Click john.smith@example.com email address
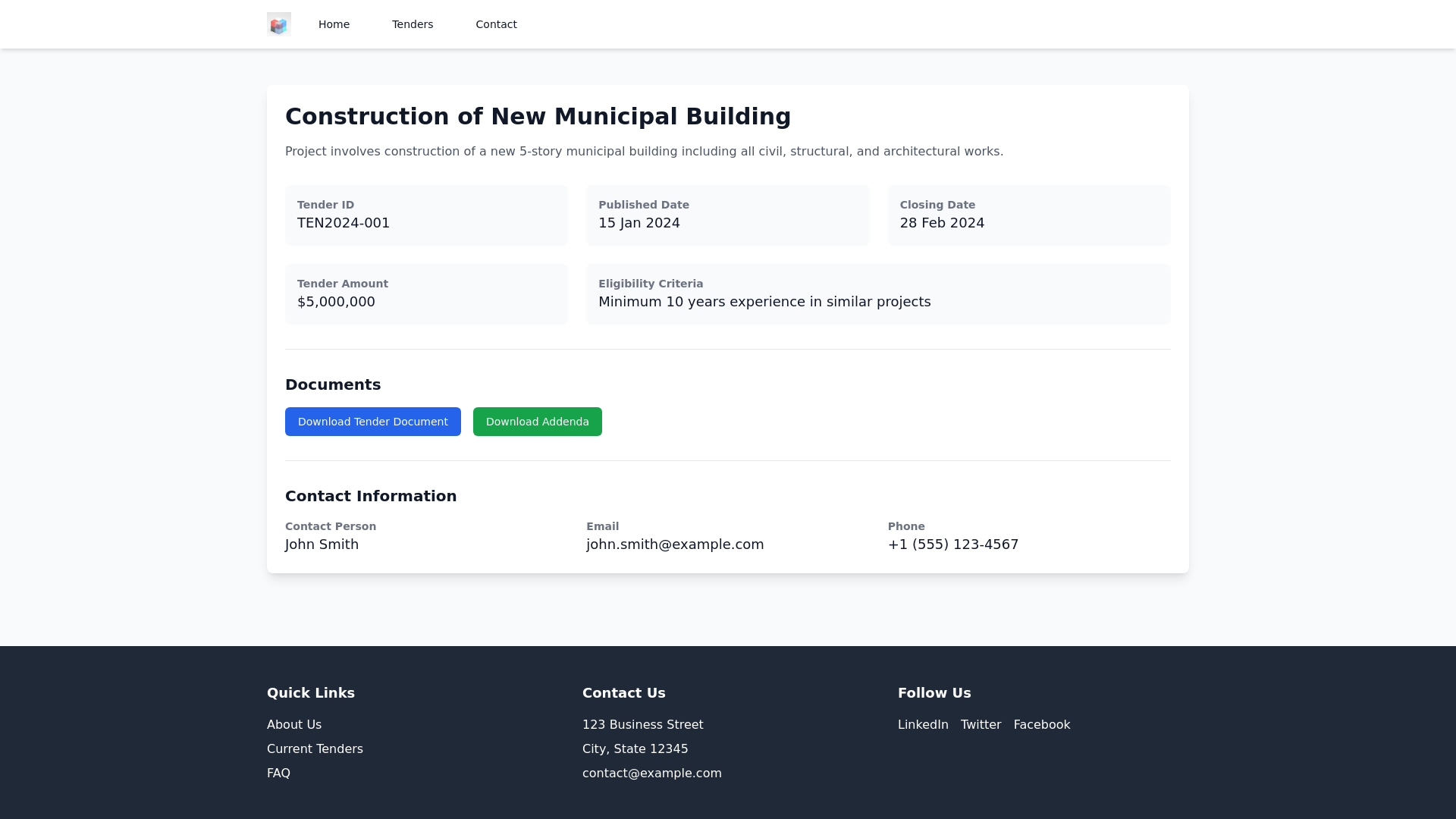The width and height of the screenshot is (1456, 819). pyautogui.click(x=675, y=544)
